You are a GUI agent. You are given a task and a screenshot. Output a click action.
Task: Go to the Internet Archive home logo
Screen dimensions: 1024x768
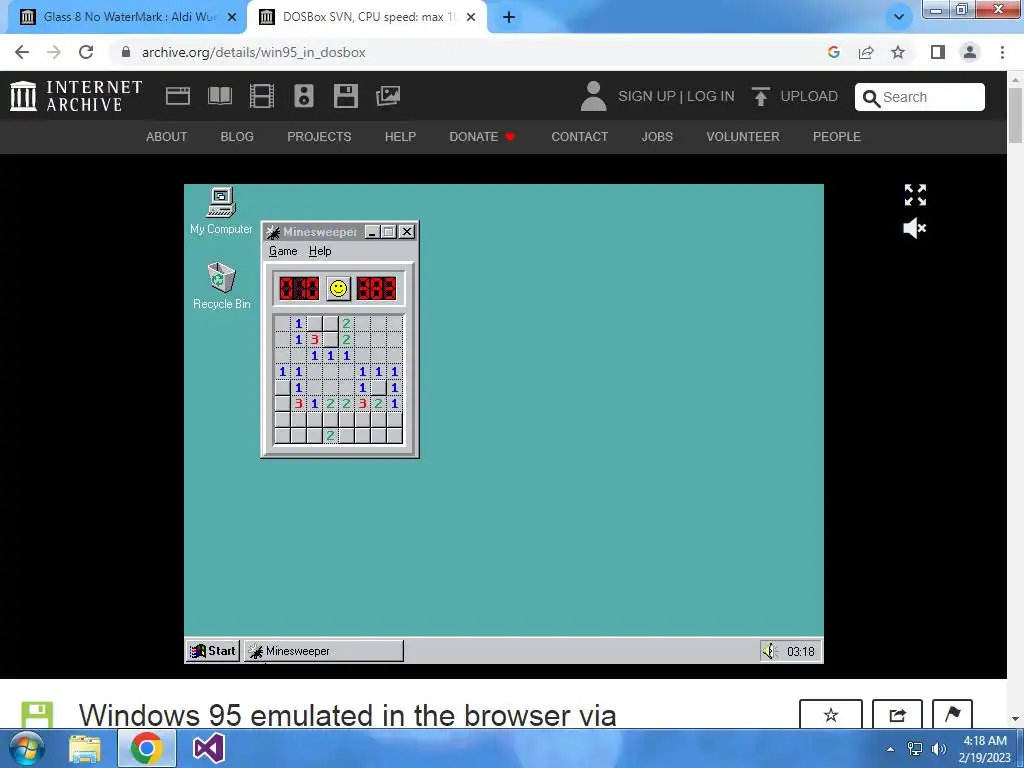click(x=76, y=96)
